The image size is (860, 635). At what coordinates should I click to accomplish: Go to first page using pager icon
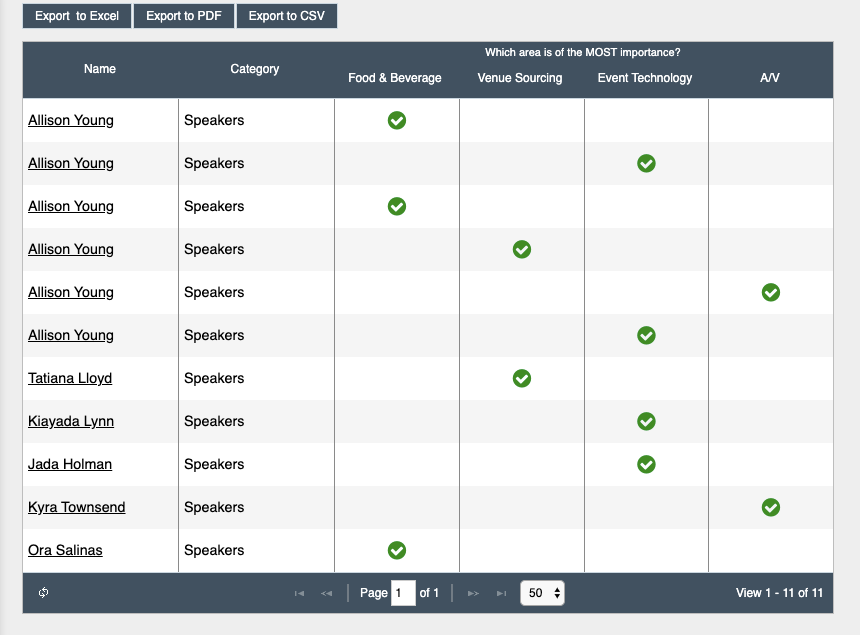click(299, 593)
